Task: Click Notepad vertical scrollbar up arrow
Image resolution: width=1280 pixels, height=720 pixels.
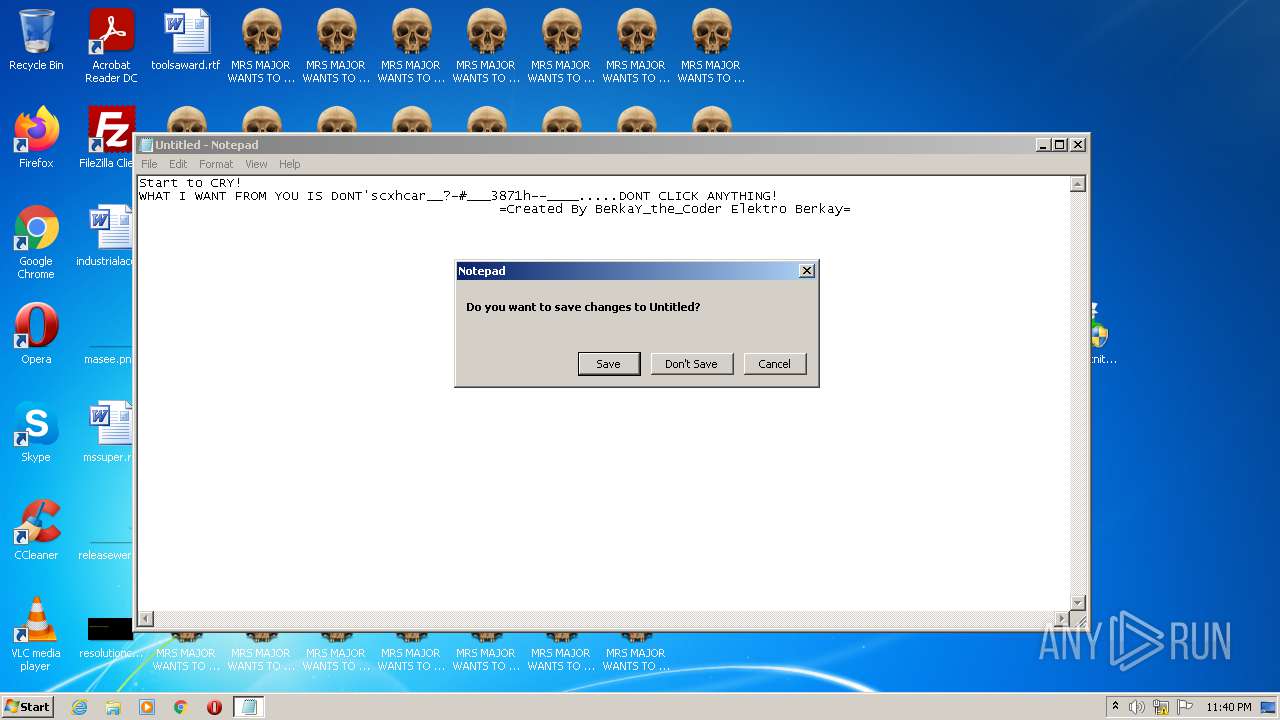Action: pos(1077,184)
